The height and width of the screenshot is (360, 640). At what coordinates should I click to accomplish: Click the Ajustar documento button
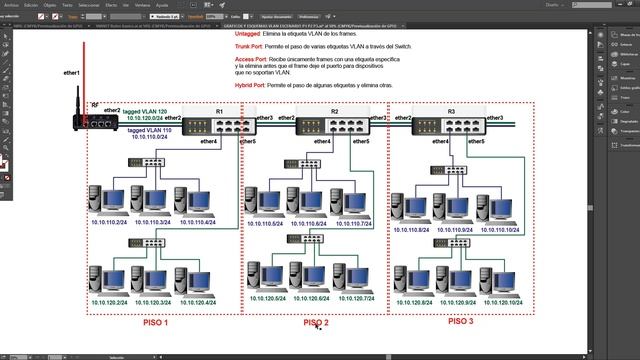(277, 17)
